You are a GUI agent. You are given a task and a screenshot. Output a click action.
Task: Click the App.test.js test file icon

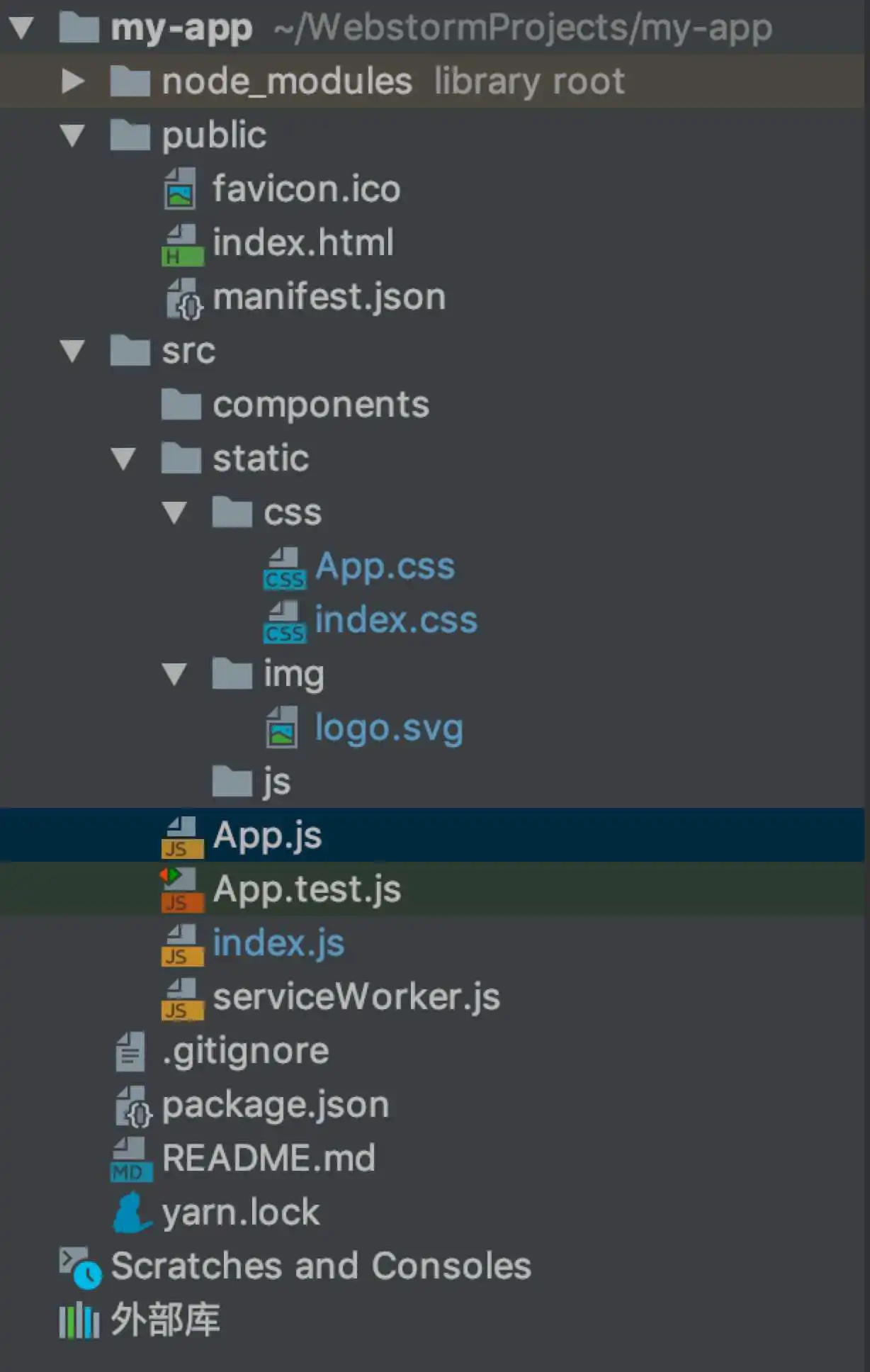coord(181,890)
